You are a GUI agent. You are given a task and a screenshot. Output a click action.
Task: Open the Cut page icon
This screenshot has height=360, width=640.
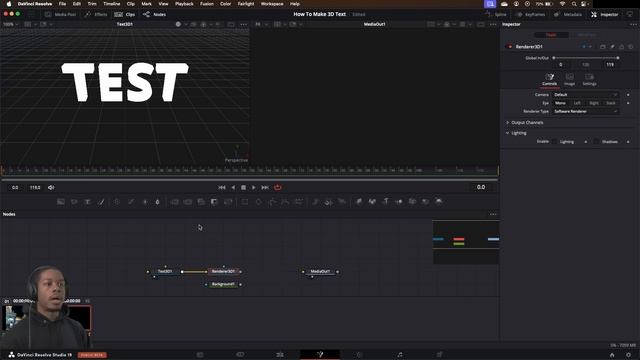tap(240, 354)
